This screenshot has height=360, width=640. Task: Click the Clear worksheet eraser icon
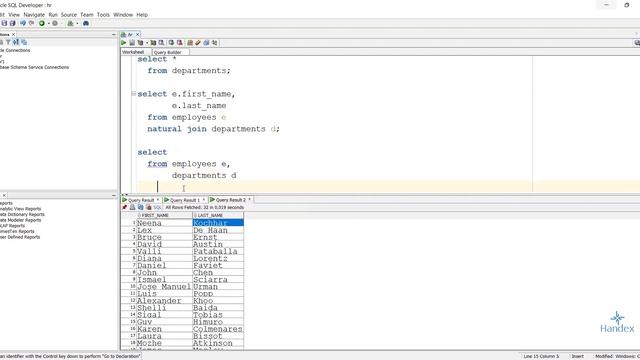(x=207, y=43)
